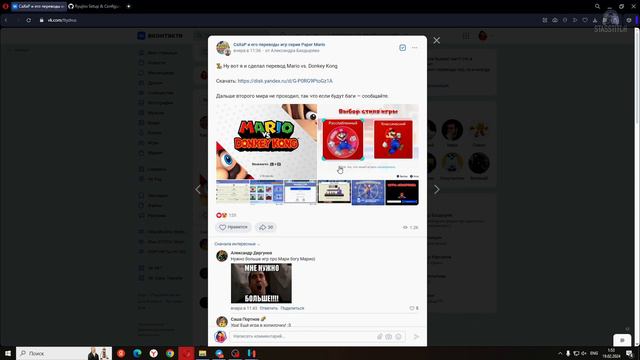The image size is (640, 360).
Task: Open the game style selection screenshot
Action: [368, 141]
